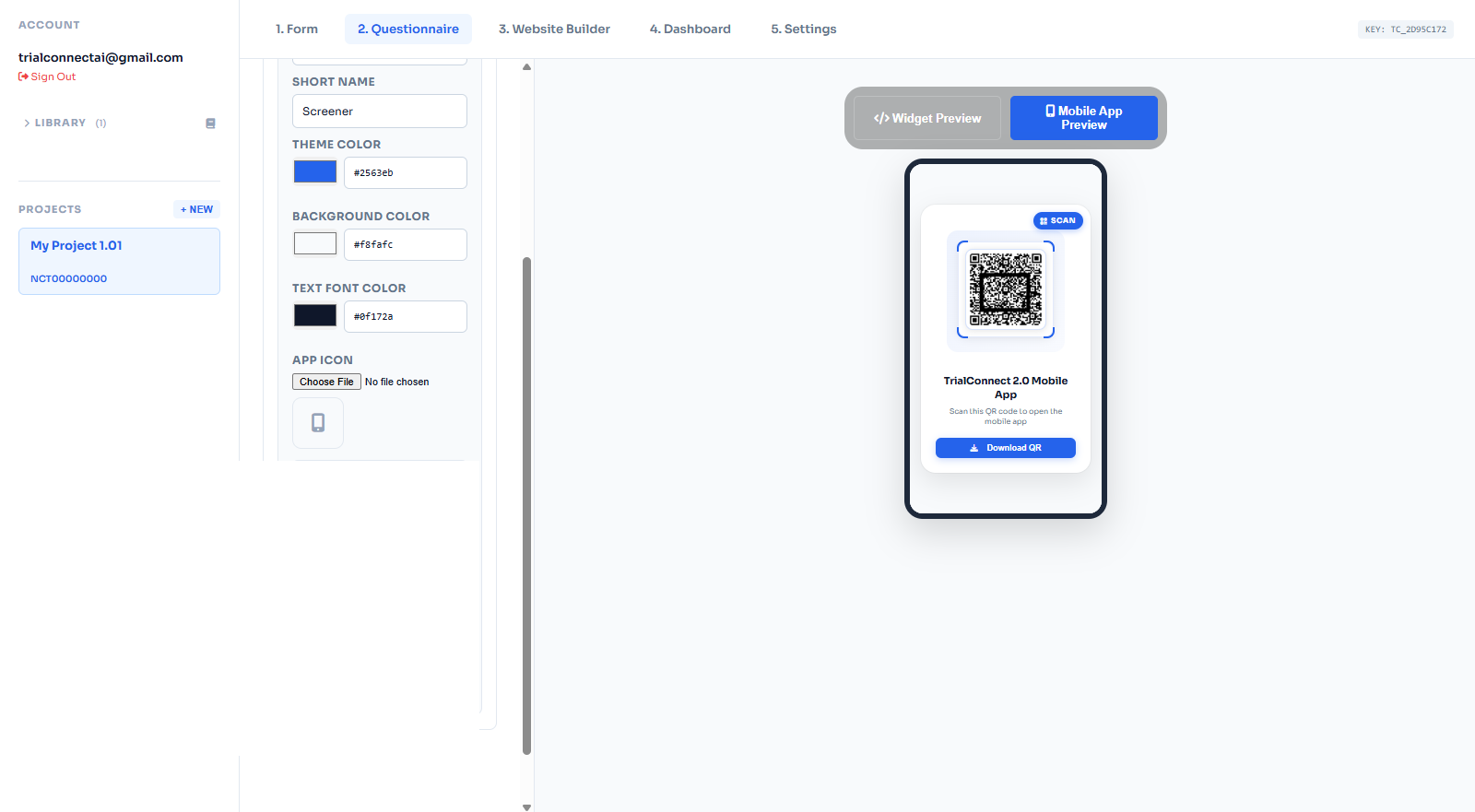Click the scrollbar down arrow

(526, 806)
